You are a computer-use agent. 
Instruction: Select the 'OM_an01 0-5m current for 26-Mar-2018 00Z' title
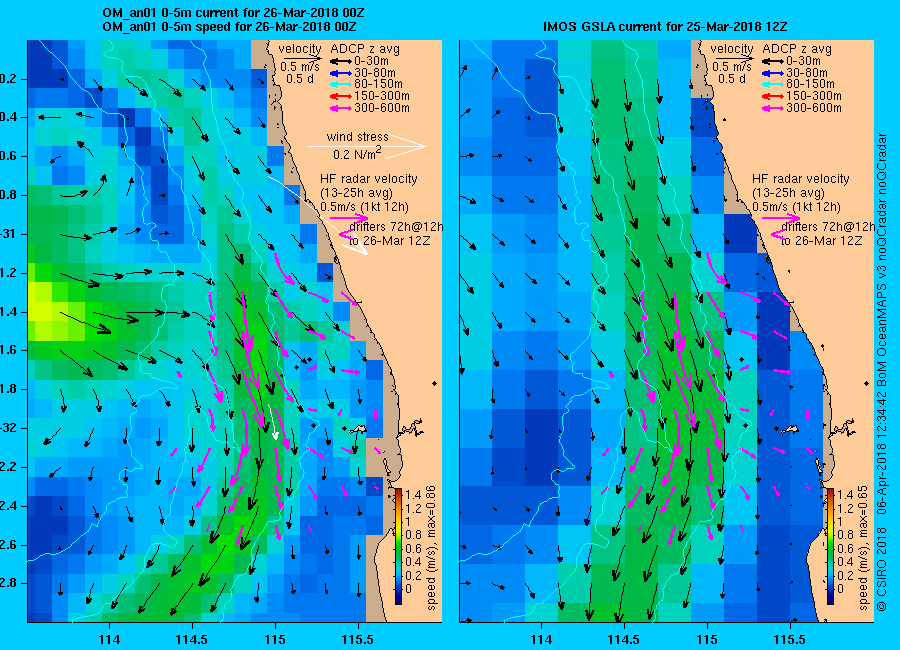pos(233,13)
